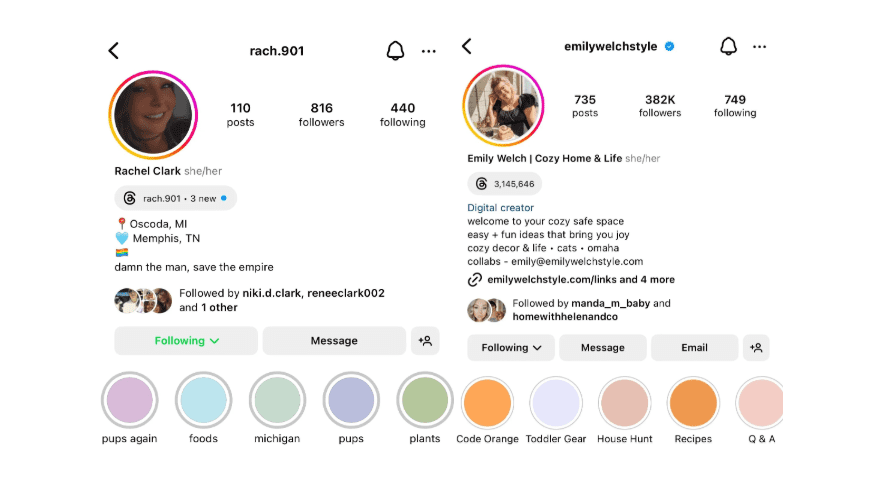Image resolution: width=881 pixels, height=481 pixels.
Task: Click the Email button
Action: pyautogui.click(x=694, y=347)
